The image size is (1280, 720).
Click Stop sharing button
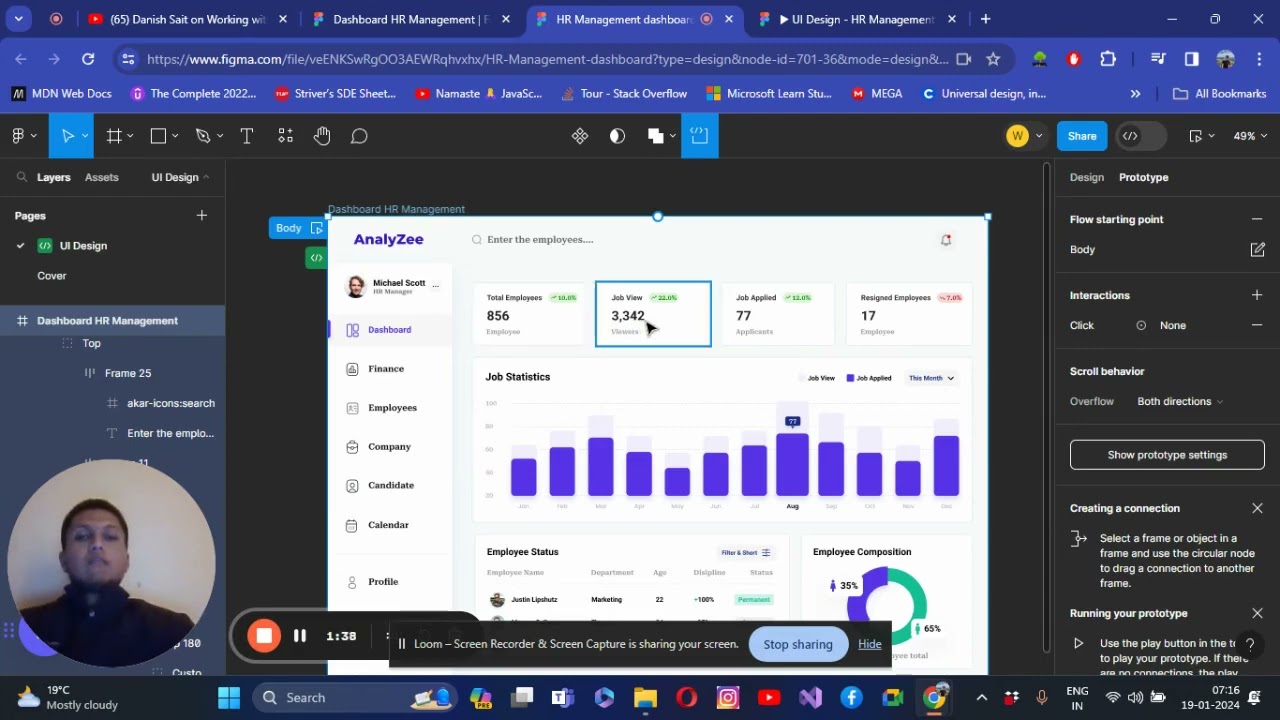798,644
